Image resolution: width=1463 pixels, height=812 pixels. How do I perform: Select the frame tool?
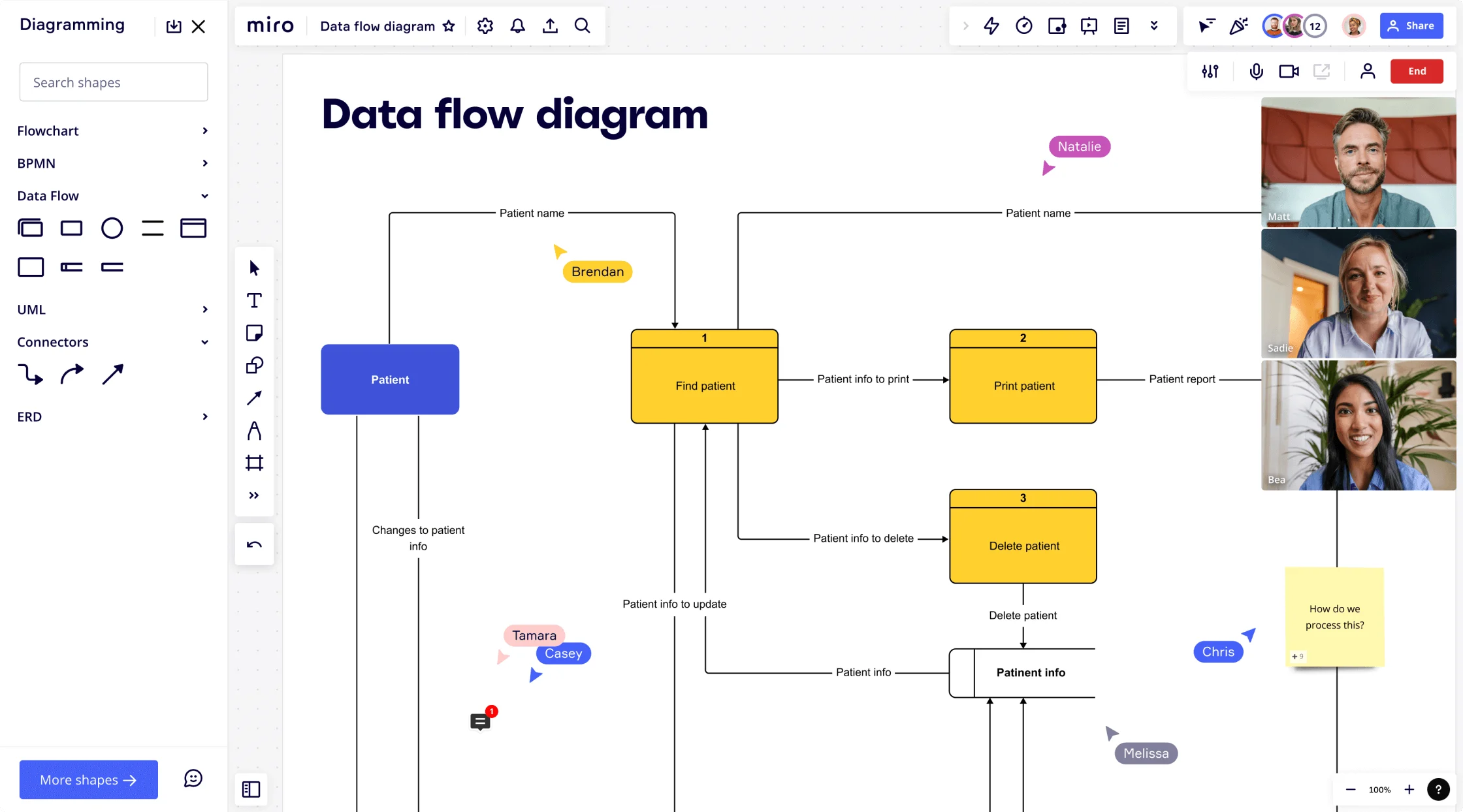coord(253,463)
